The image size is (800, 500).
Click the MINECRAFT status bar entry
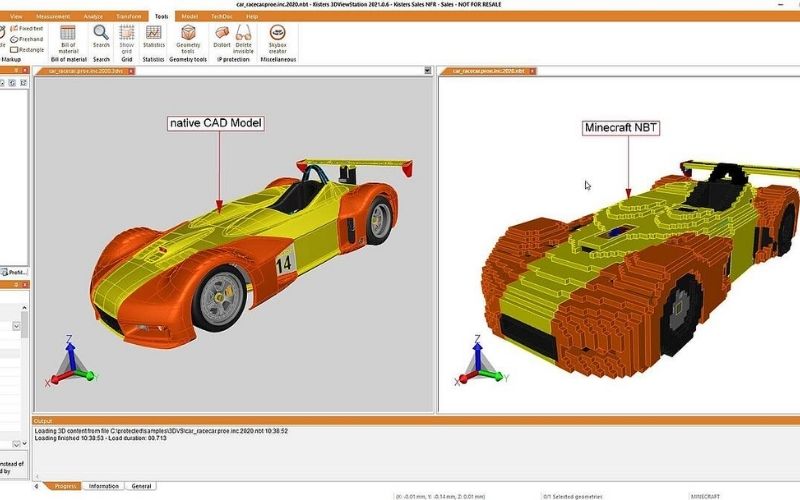point(705,496)
